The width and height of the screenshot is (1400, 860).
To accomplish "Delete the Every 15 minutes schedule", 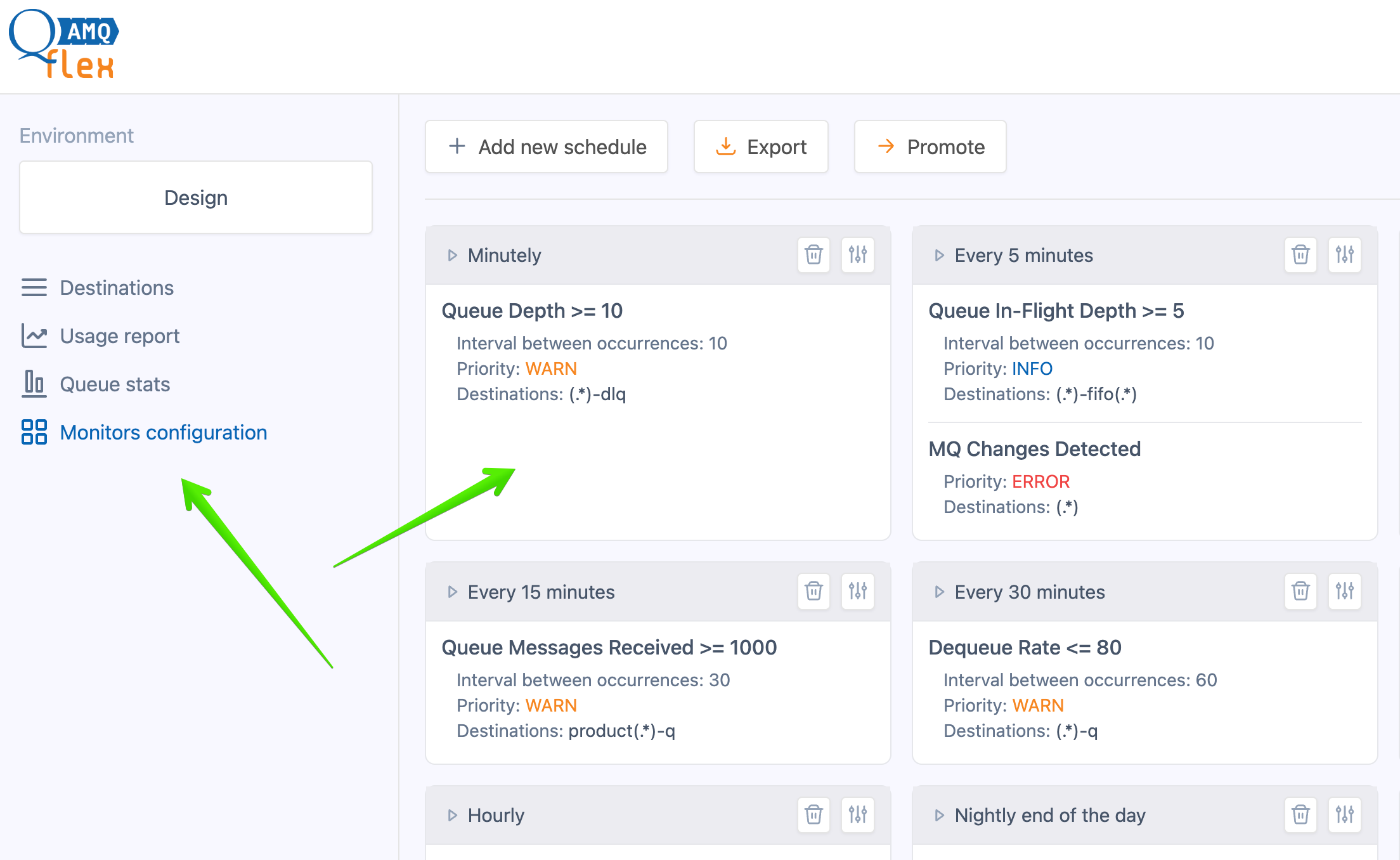I will [813, 592].
